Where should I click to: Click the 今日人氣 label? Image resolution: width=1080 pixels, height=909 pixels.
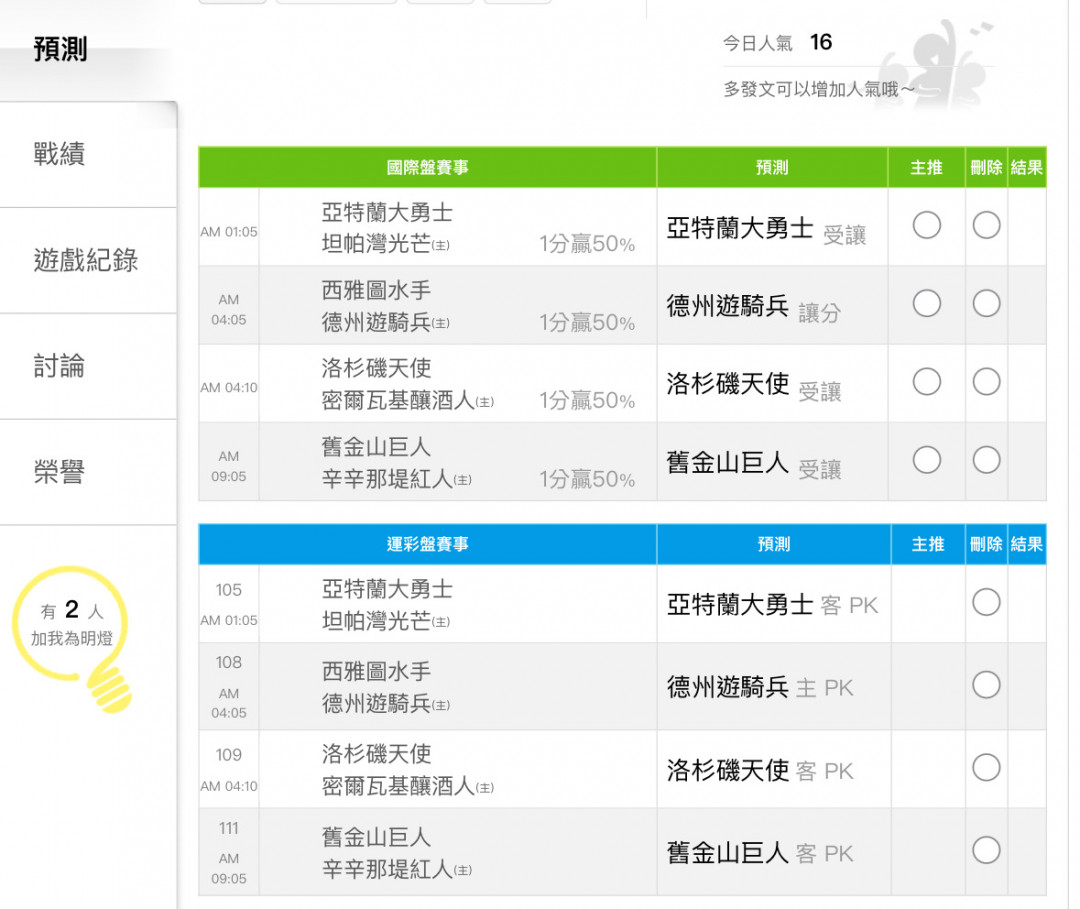tap(758, 43)
